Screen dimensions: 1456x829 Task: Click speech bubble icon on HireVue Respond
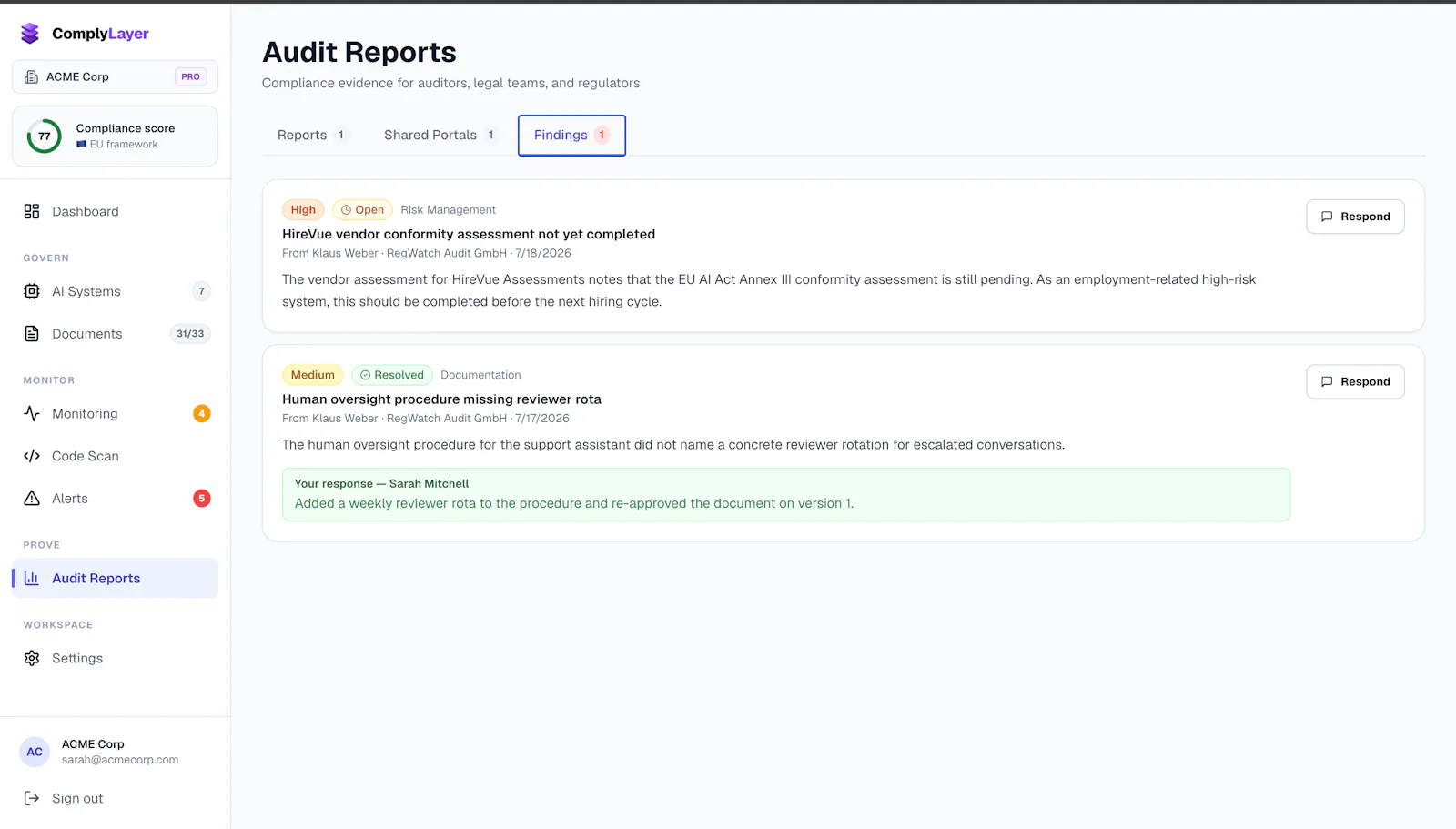coord(1327,217)
